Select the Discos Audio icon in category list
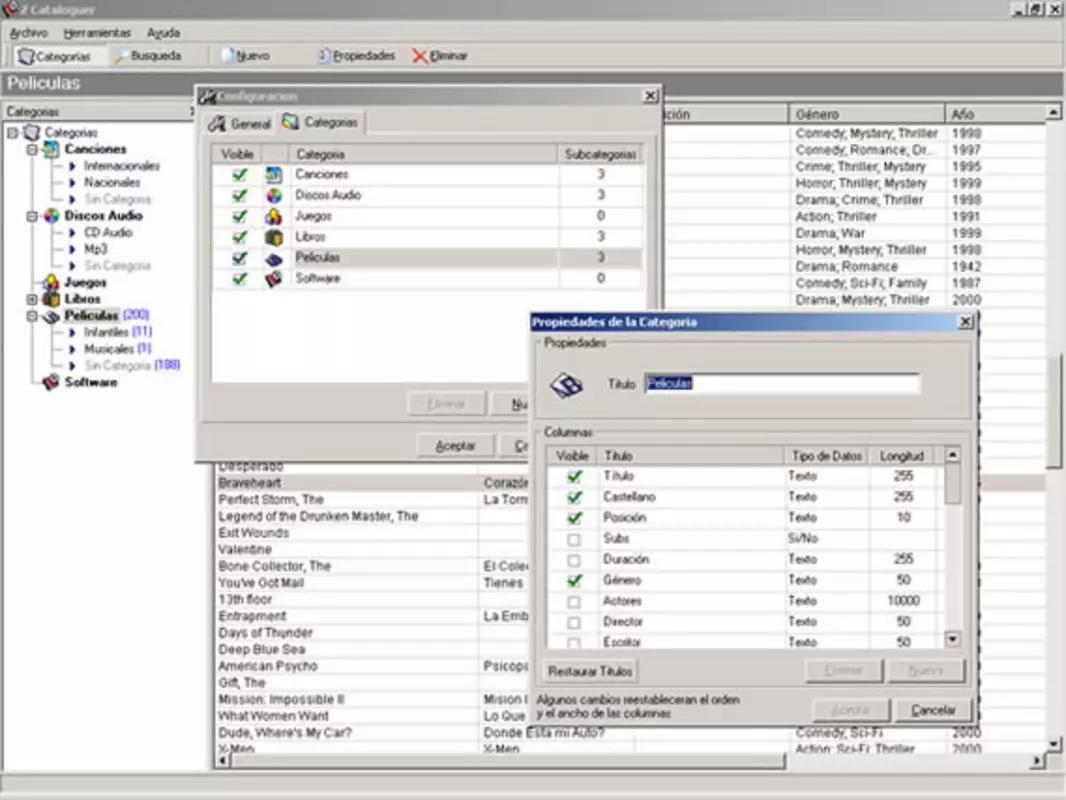Image resolution: width=1066 pixels, height=800 pixels. pos(273,196)
